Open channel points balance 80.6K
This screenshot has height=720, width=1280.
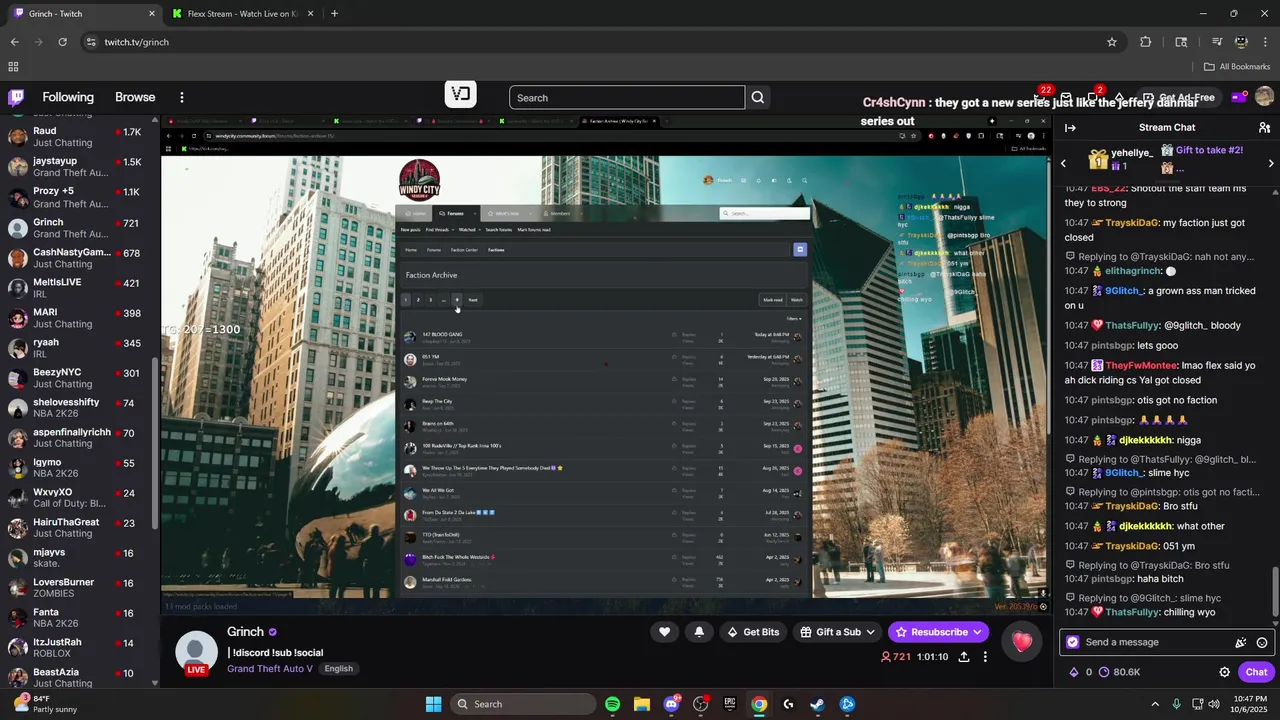[1119, 672]
